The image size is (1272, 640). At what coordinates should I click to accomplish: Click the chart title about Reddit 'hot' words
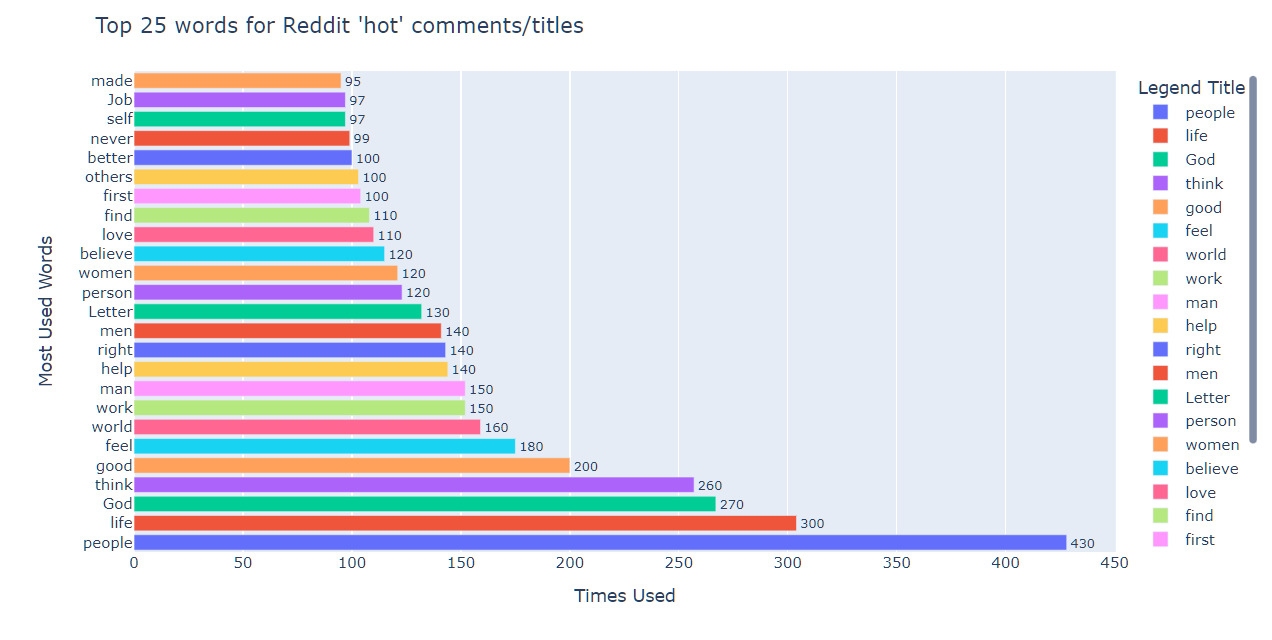tap(339, 26)
